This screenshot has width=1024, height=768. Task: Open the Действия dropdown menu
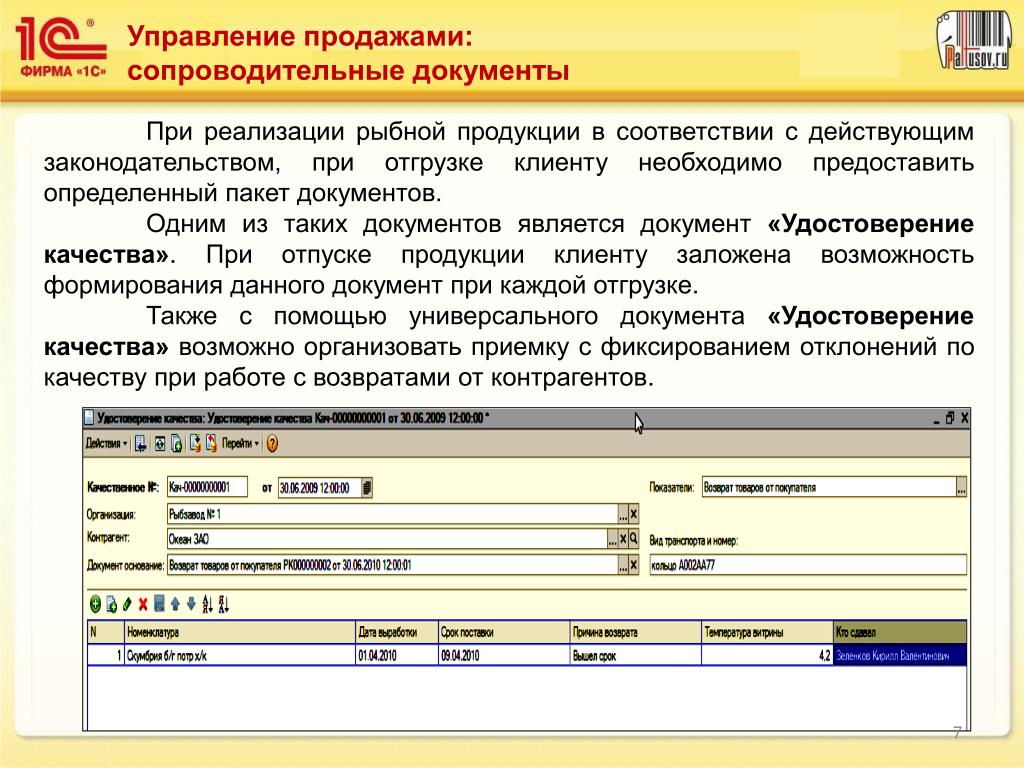click(x=106, y=443)
